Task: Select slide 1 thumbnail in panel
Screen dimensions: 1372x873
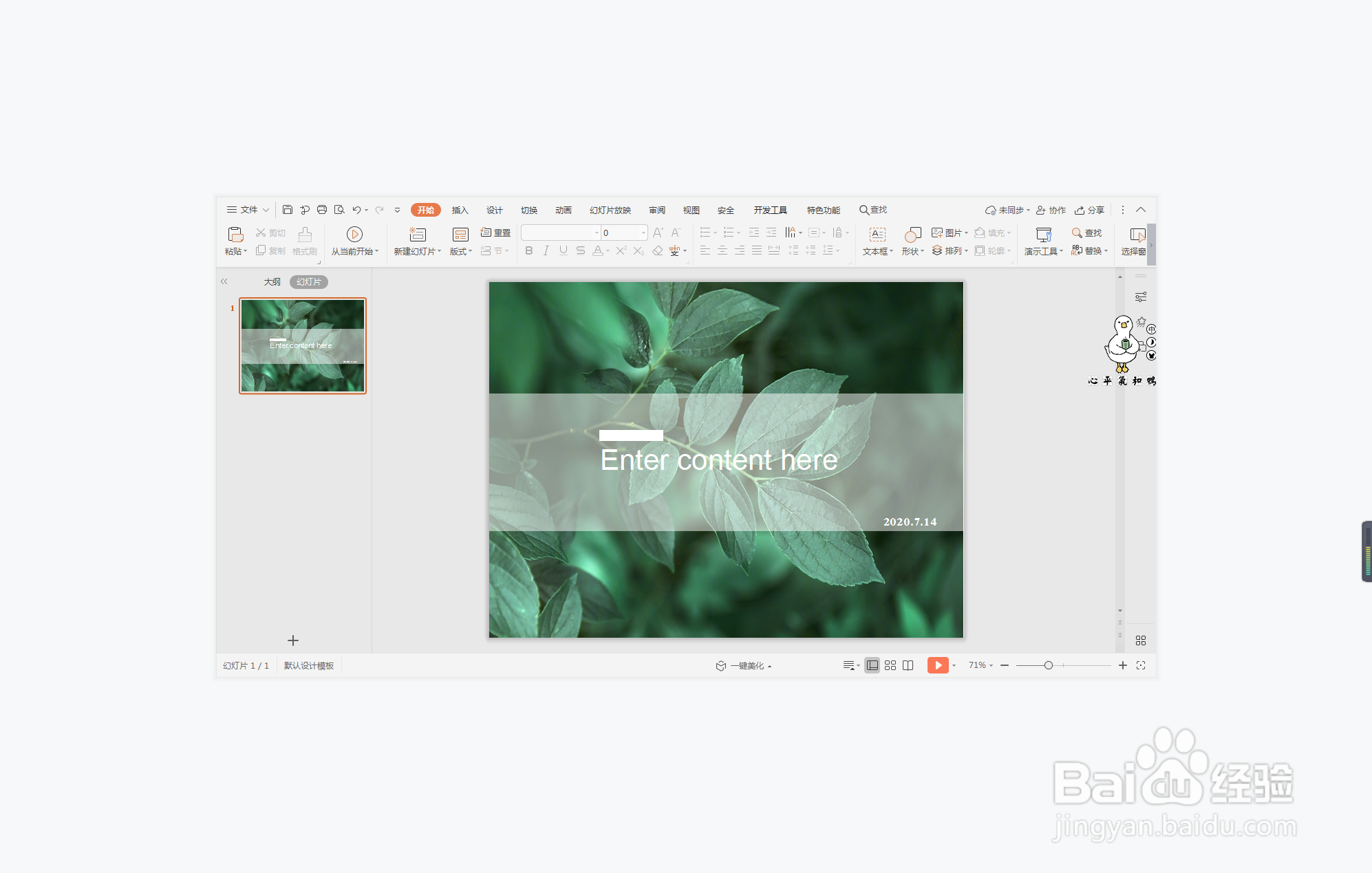Action: 303,345
